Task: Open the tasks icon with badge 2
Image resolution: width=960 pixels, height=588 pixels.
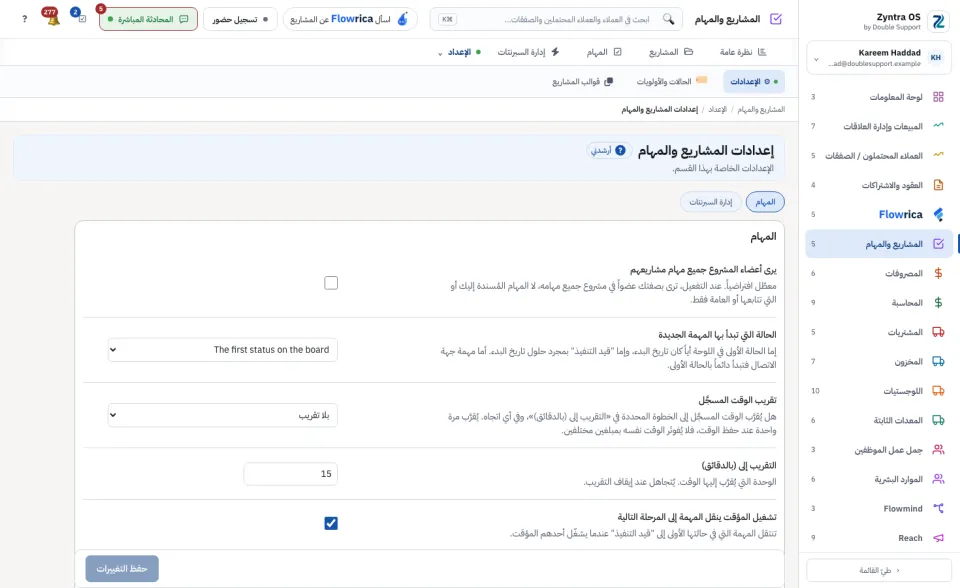Action: (x=81, y=18)
